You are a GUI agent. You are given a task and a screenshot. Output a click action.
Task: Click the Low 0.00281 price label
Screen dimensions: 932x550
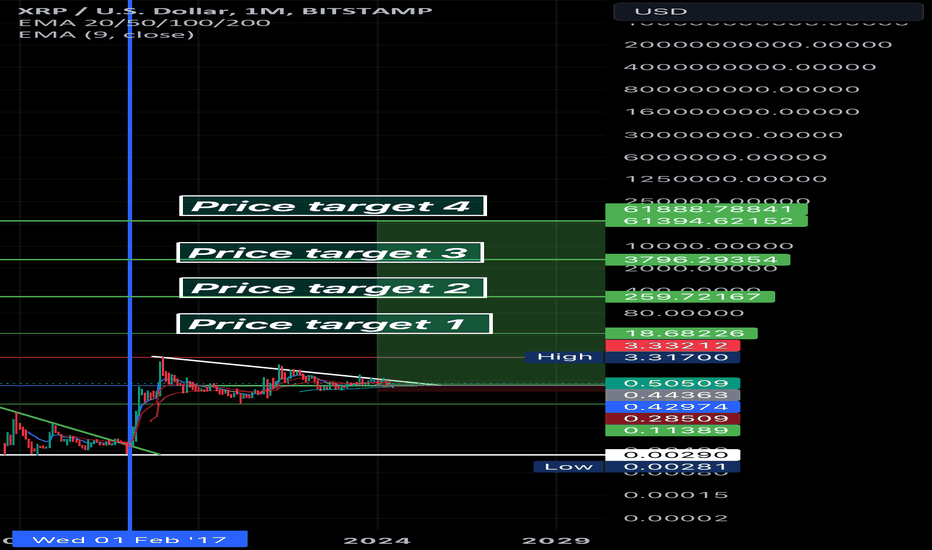tap(637, 467)
